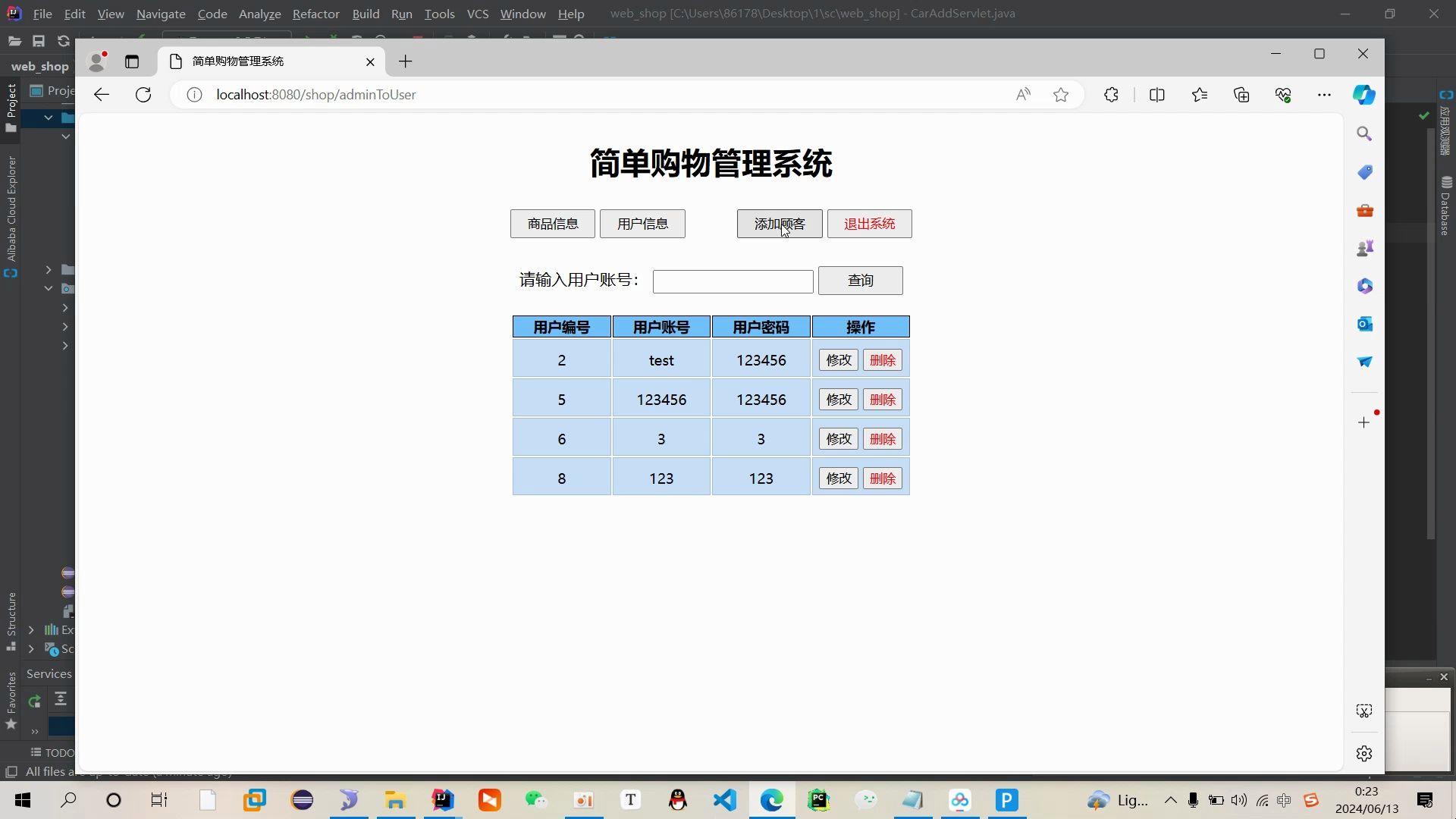The height and width of the screenshot is (819, 1456).
Task: Open IntelliJ File menu
Action: coord(42,14)
